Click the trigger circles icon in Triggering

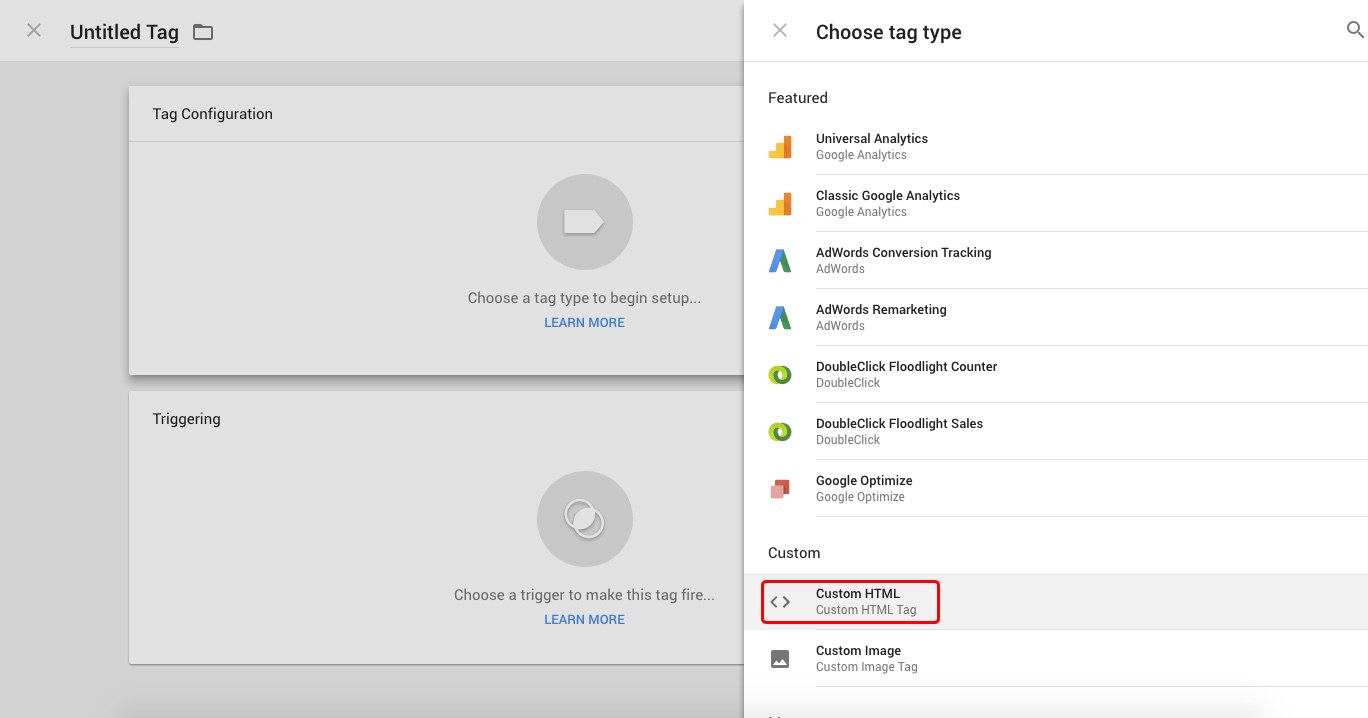click(x=584, y=519)
